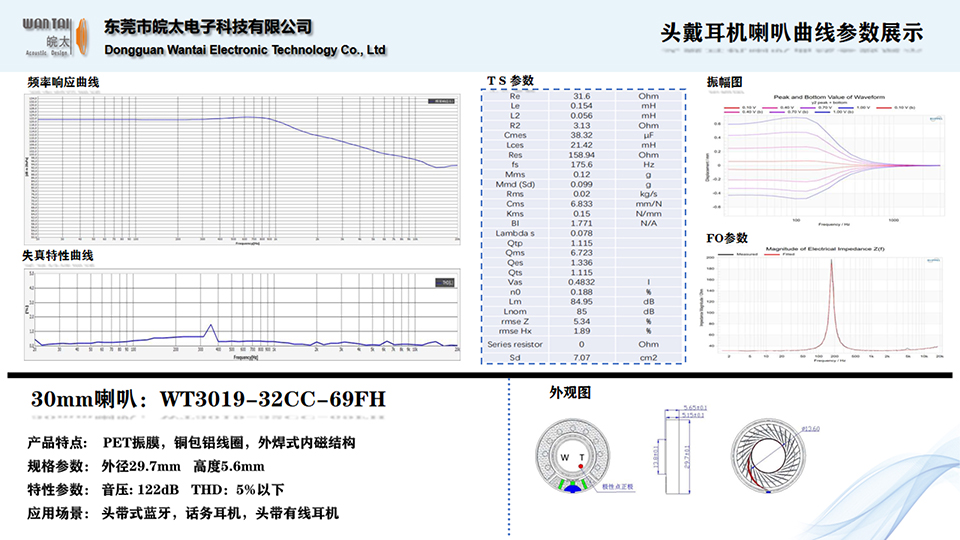
Task: Click the 外径29.7mm specification text
Action: (x=141, y=467)
